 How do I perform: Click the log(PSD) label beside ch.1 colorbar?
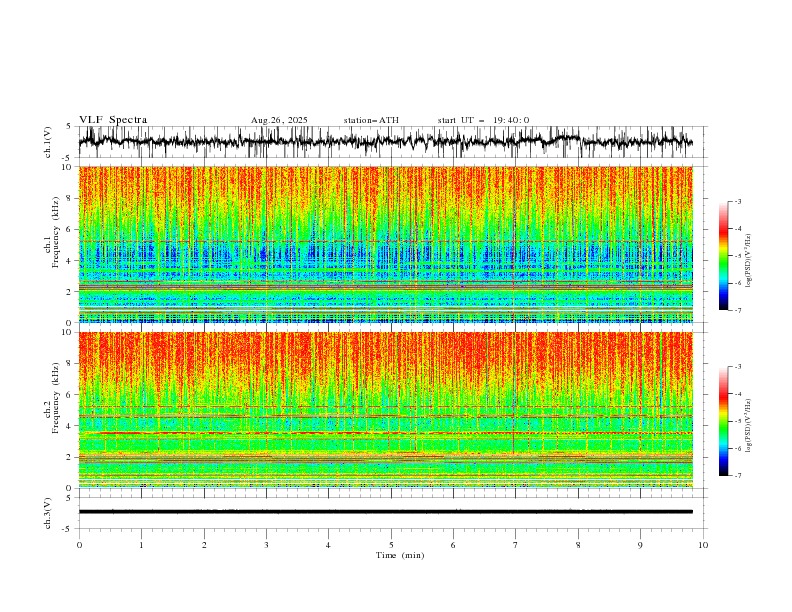coord(748,261)
